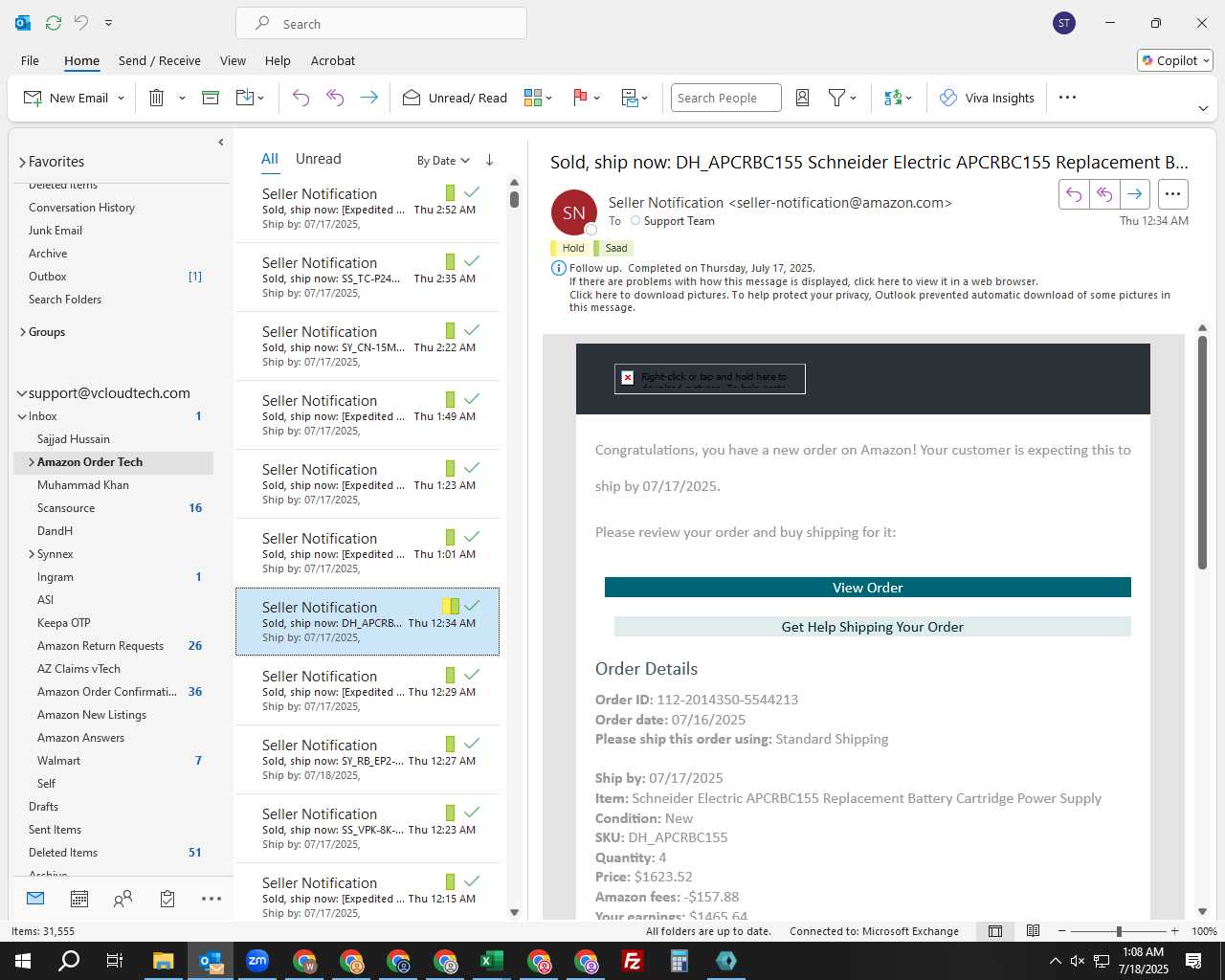Switch to Reading view in status bar

(x=1033, y=931)
